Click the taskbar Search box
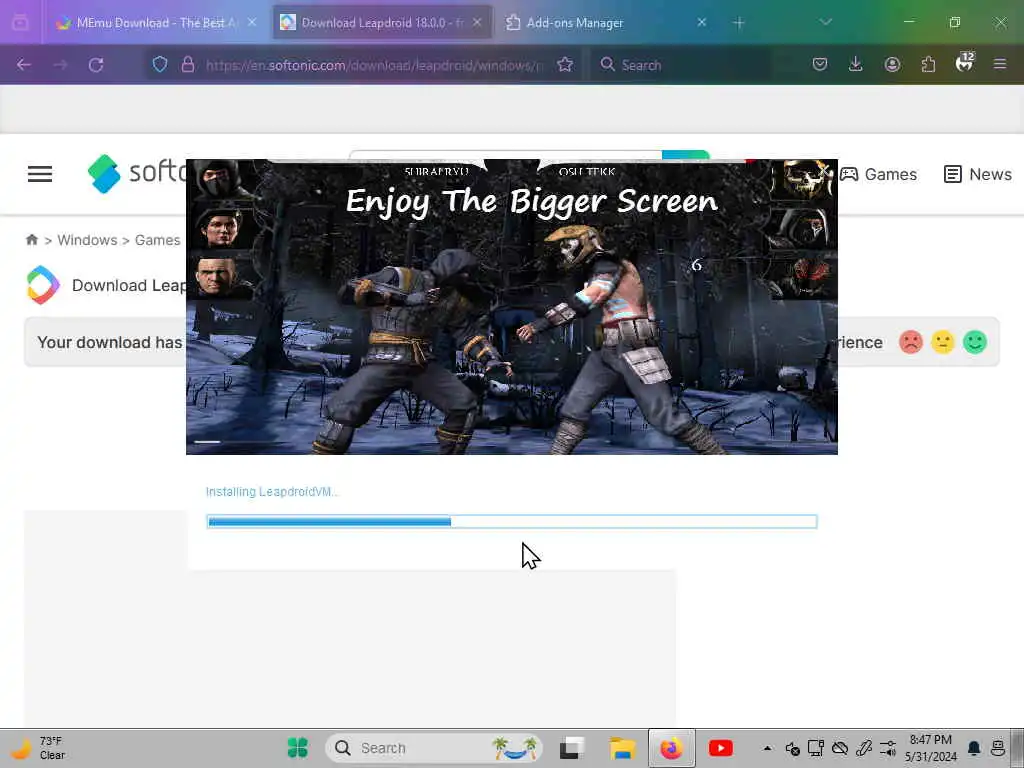 [x=434, y=748]
